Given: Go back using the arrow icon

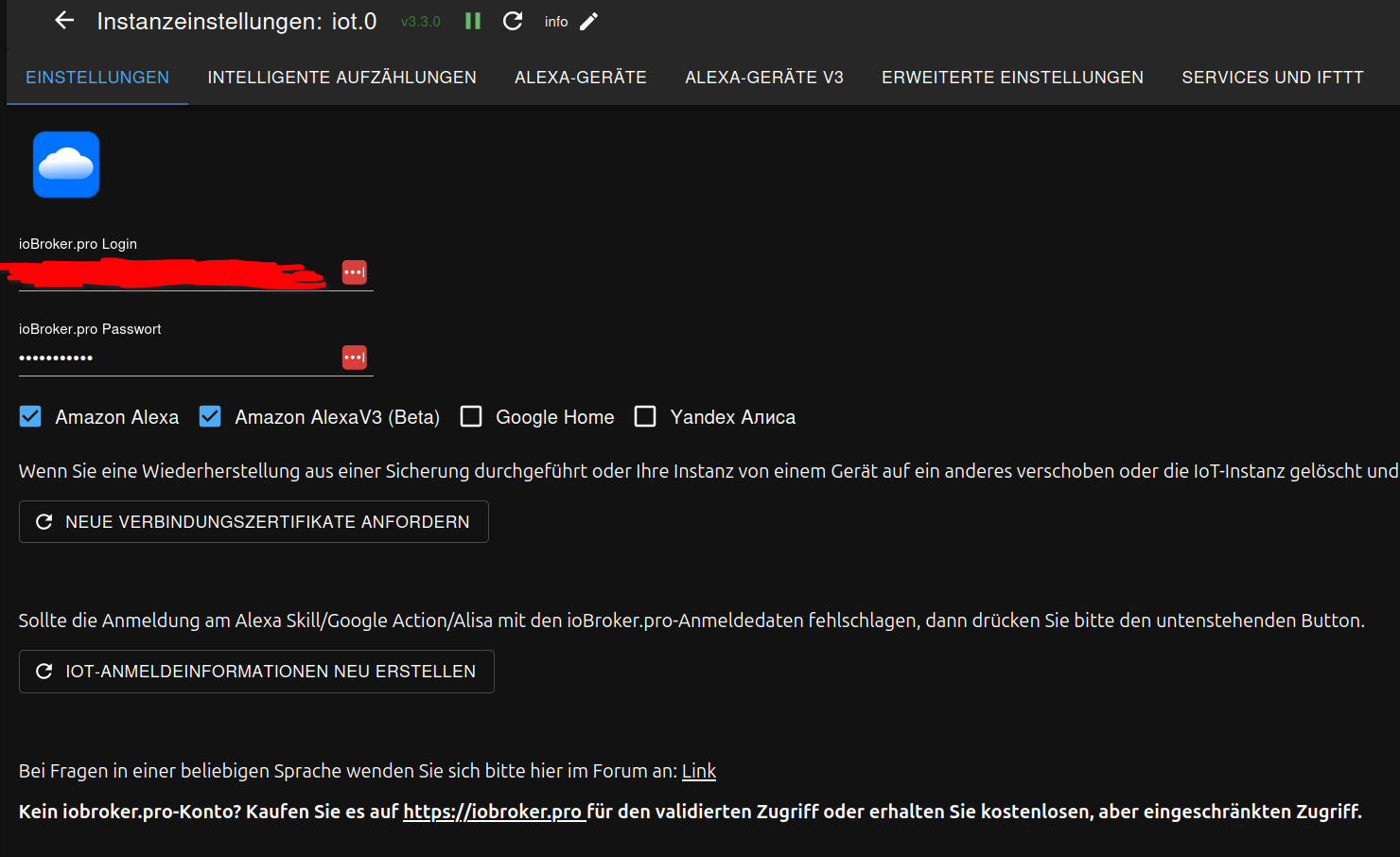Looking at the screenshot, I should click(x=64, y=21).
